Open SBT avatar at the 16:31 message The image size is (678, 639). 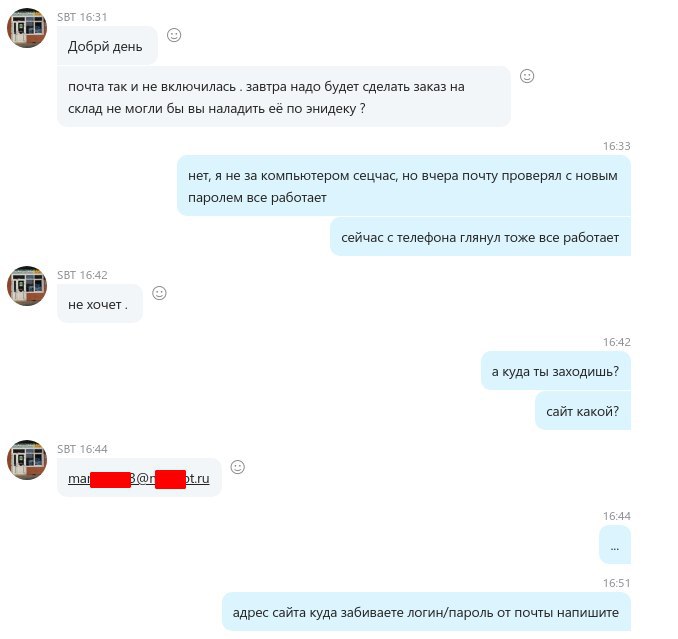coord(27,28)
